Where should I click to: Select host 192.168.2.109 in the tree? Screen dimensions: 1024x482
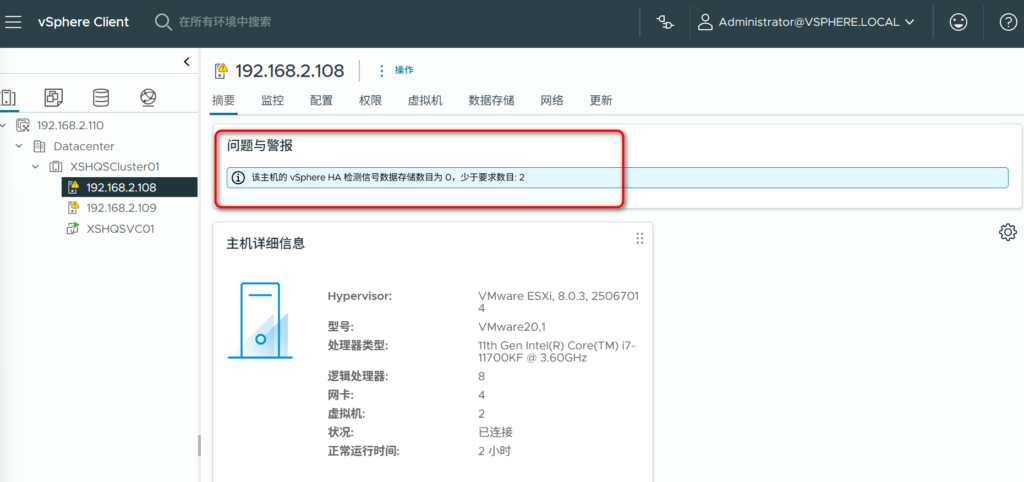click(x=121, y=208)
